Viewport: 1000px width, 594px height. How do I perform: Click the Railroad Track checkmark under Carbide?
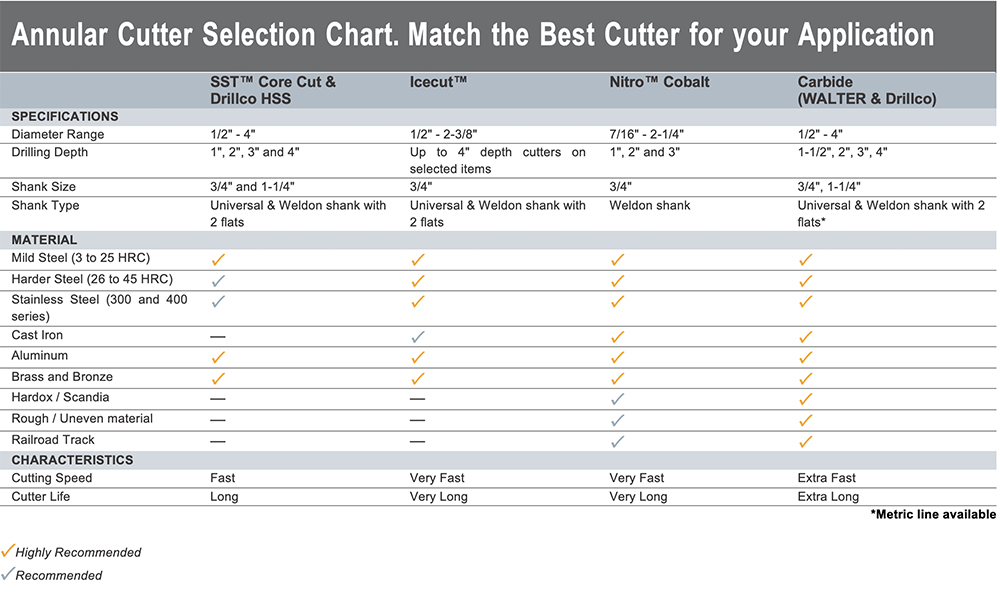[x=806, y=441]
